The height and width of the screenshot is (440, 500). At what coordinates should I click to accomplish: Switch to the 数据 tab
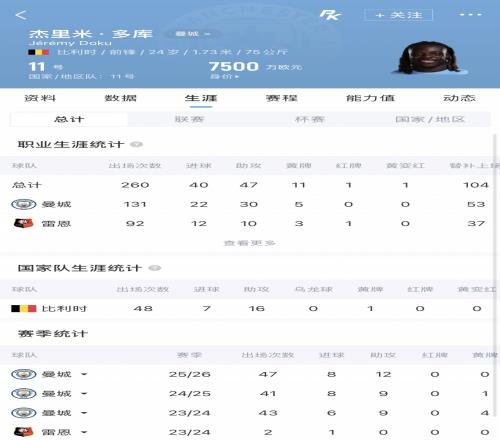point(121,98)
